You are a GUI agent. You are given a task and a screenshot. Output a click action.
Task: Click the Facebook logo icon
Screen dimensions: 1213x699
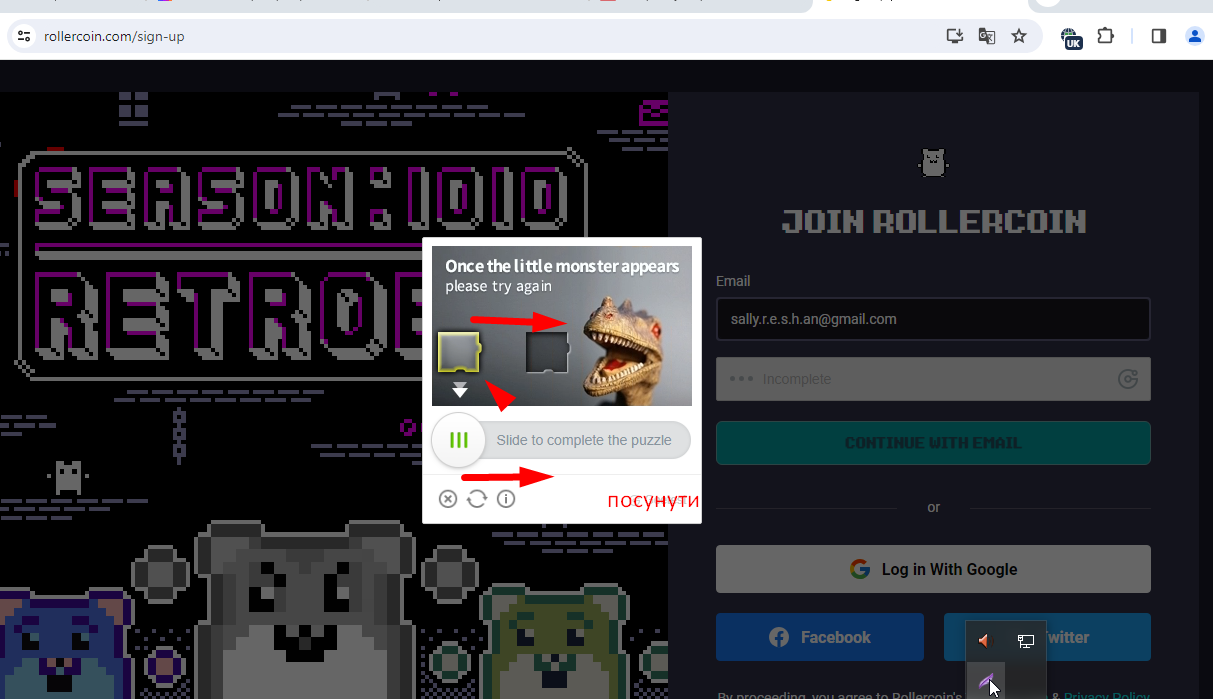779,637
